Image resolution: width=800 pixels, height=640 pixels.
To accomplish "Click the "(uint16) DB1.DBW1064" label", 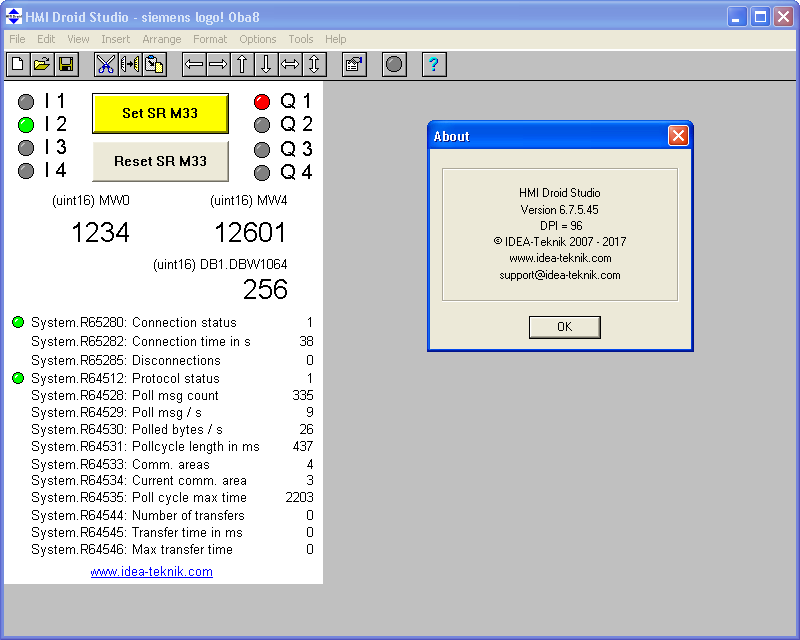I will (220, 264).
